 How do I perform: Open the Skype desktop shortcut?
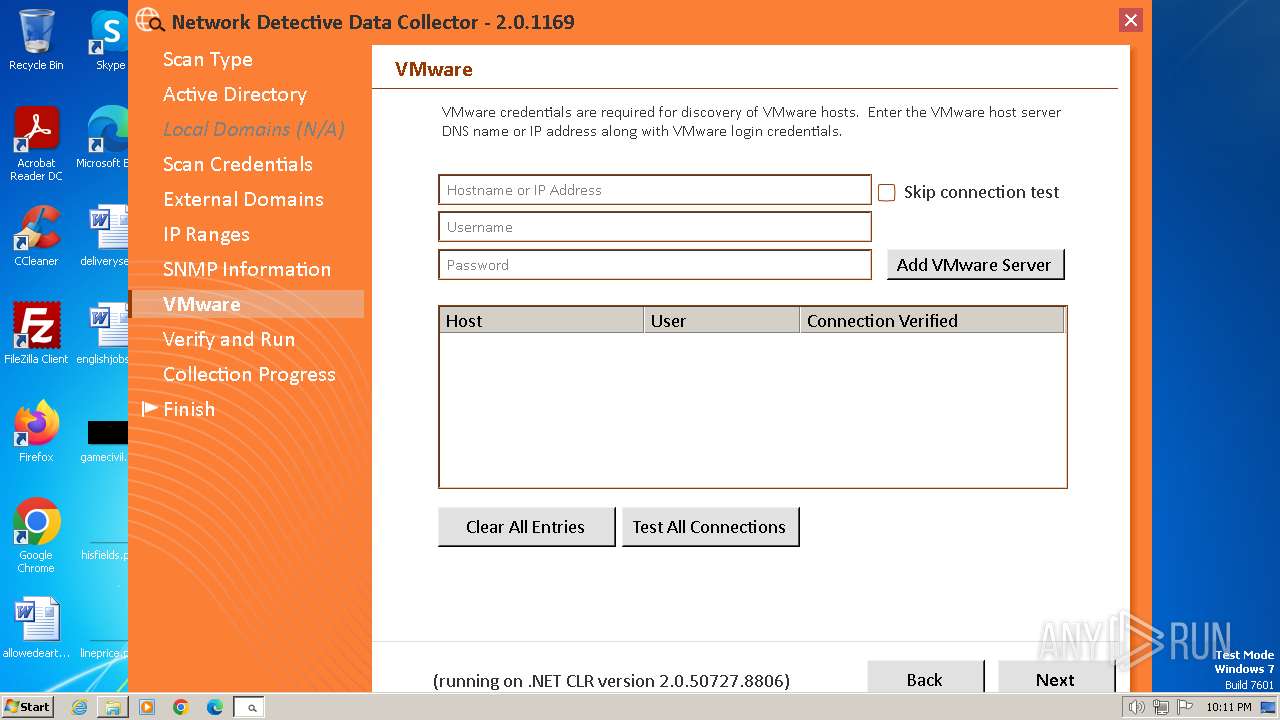point(110,39)
